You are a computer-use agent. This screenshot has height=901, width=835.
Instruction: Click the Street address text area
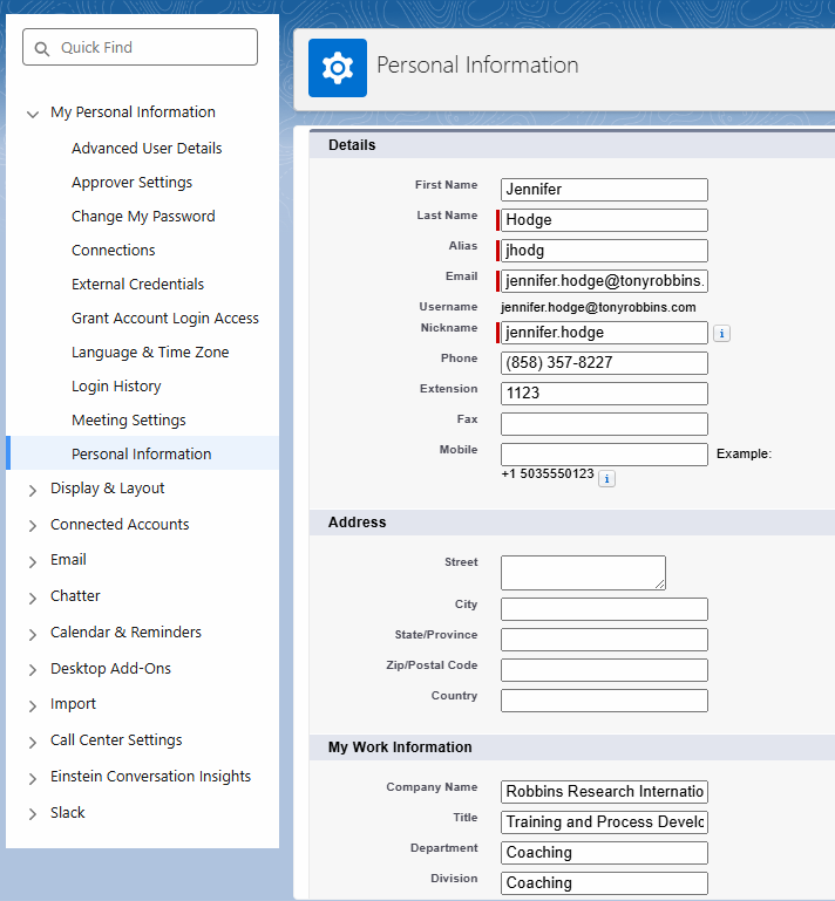[x=583, y=572]
